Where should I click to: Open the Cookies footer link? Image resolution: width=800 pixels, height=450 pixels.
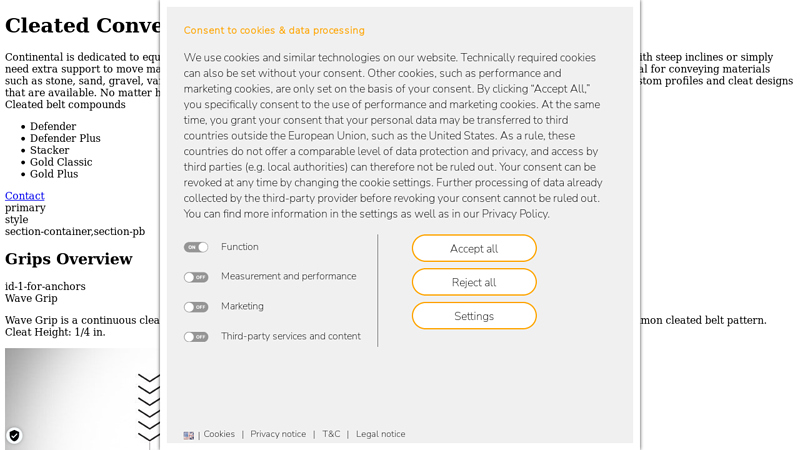tap(219, 434)
